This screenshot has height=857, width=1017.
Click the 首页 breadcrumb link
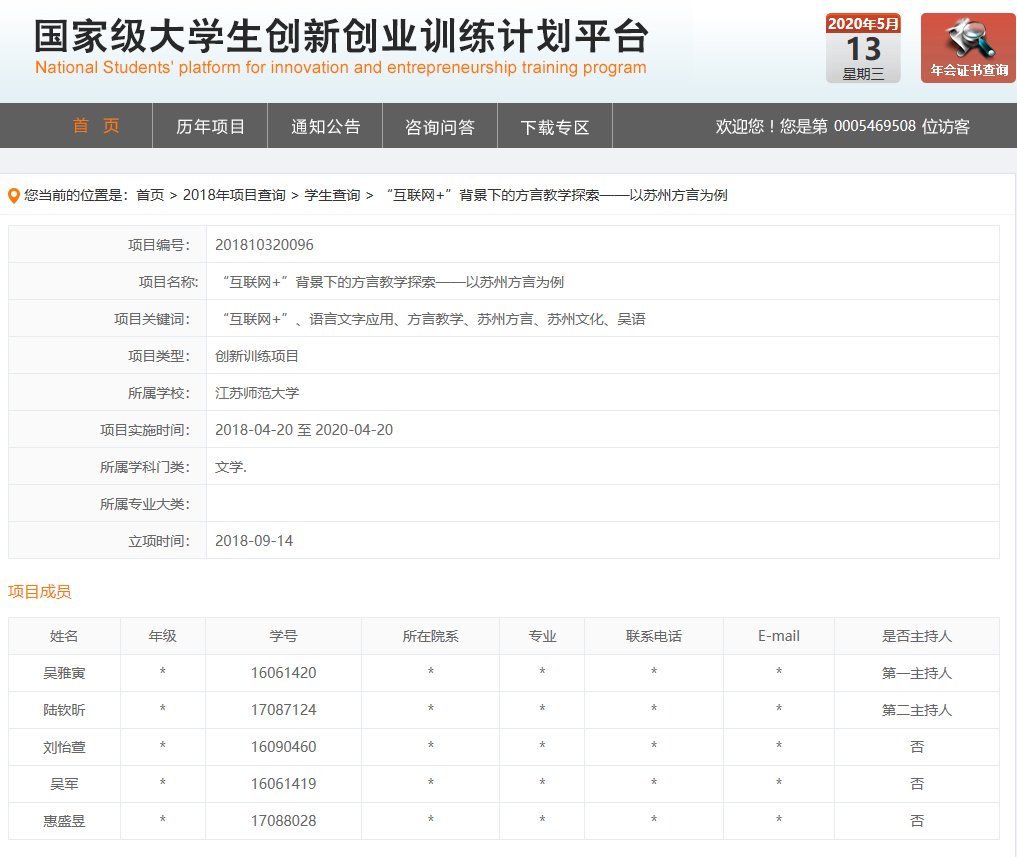coord(150,196)
